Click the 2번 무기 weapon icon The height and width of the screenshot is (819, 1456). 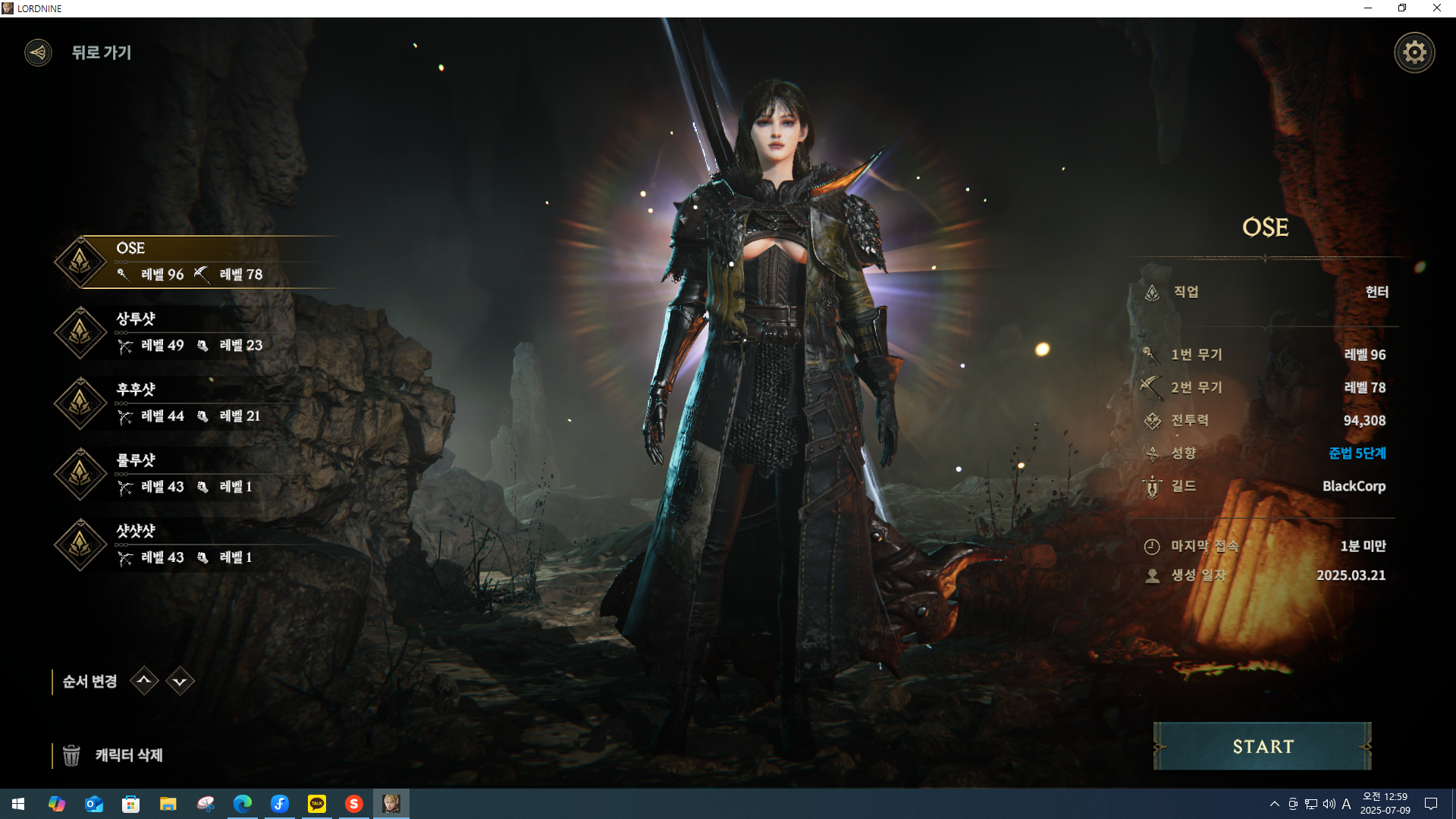coord(1151,387)
